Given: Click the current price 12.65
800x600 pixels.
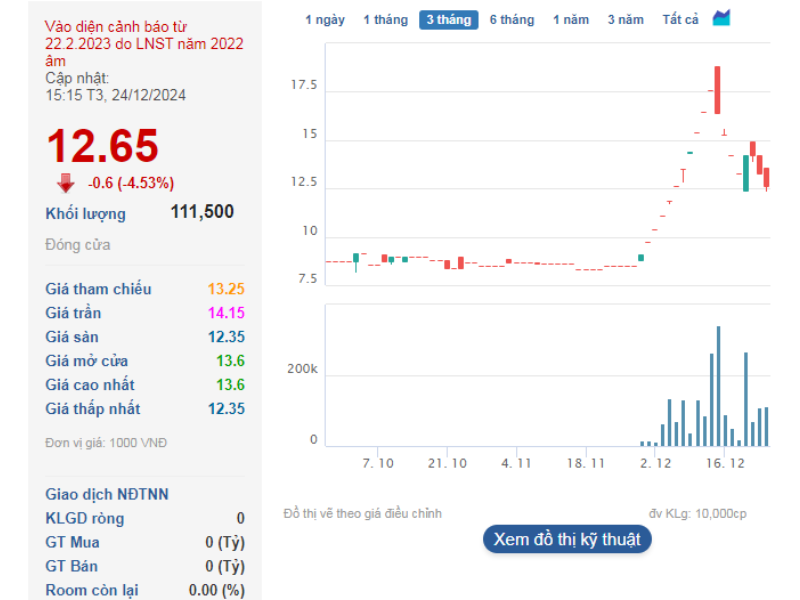Looking at the screenshot, I should 102,146.
